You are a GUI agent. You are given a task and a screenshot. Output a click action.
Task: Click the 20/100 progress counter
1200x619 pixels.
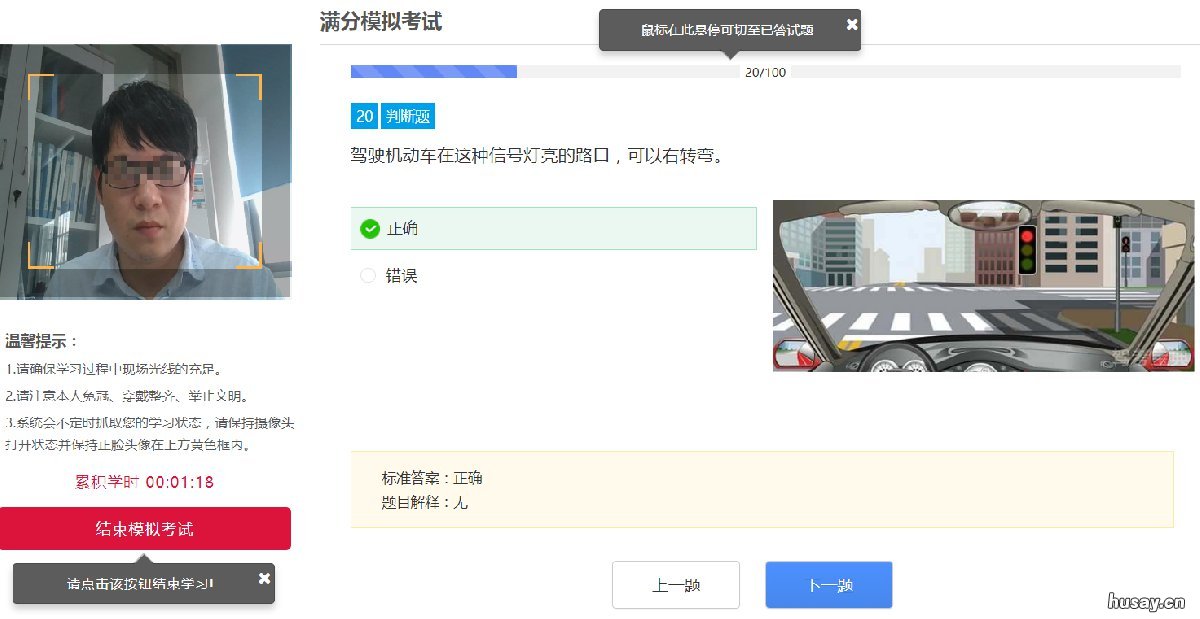pyautogui.click(x=763, y=71)
